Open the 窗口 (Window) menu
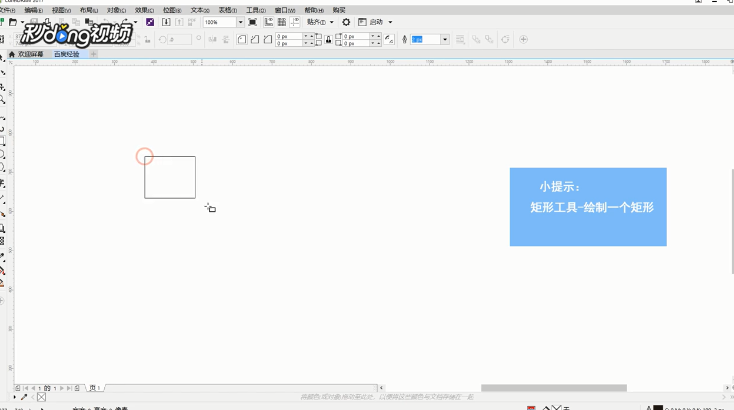Screen dimensions: 734x410 pos(285,10)
